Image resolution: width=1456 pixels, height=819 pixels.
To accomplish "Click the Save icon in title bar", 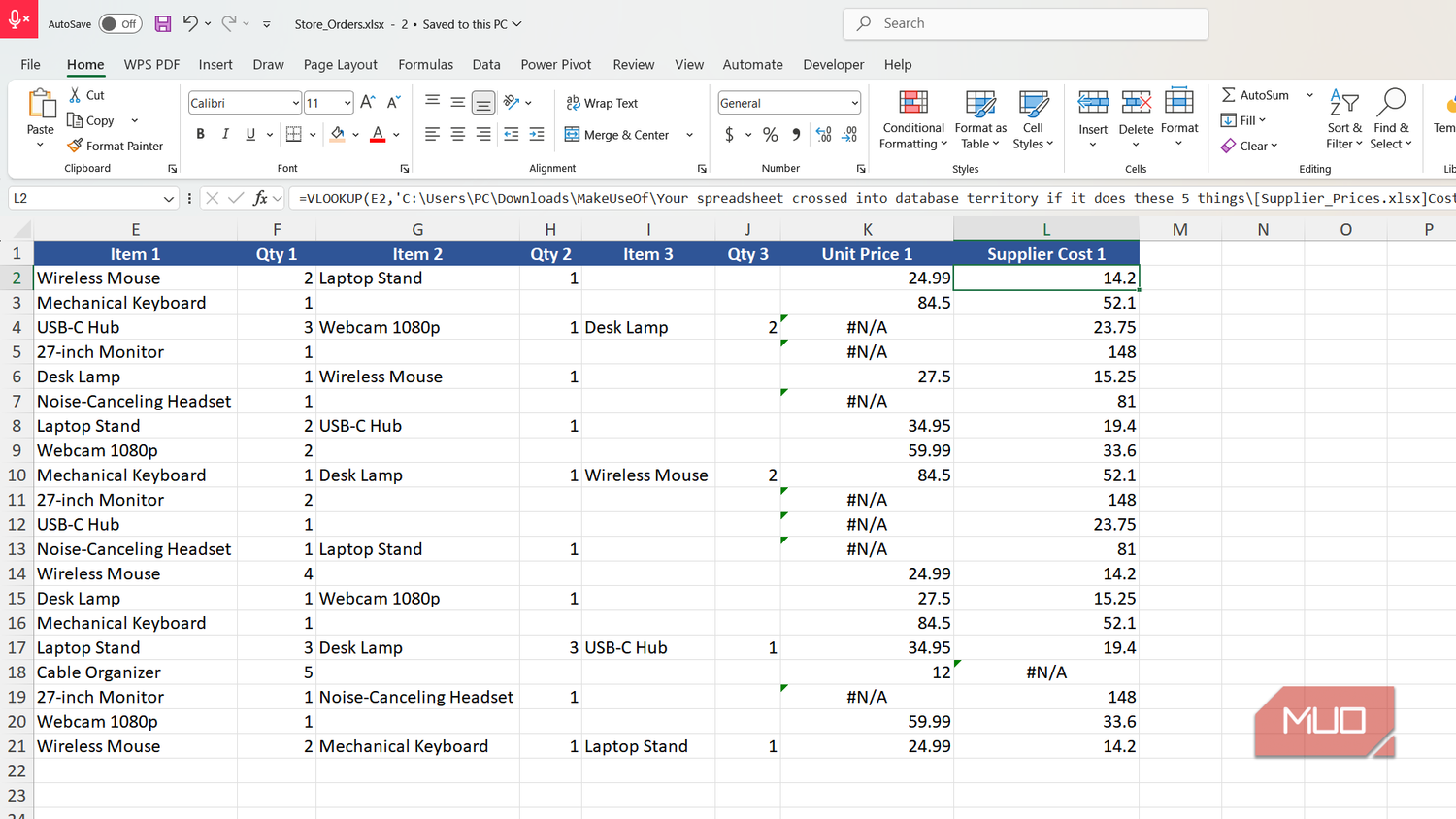I will click(163, 23).
